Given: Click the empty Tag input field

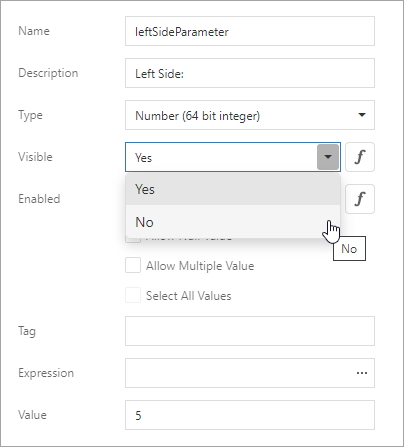Looking at the screenshot, I should (250, 331).
